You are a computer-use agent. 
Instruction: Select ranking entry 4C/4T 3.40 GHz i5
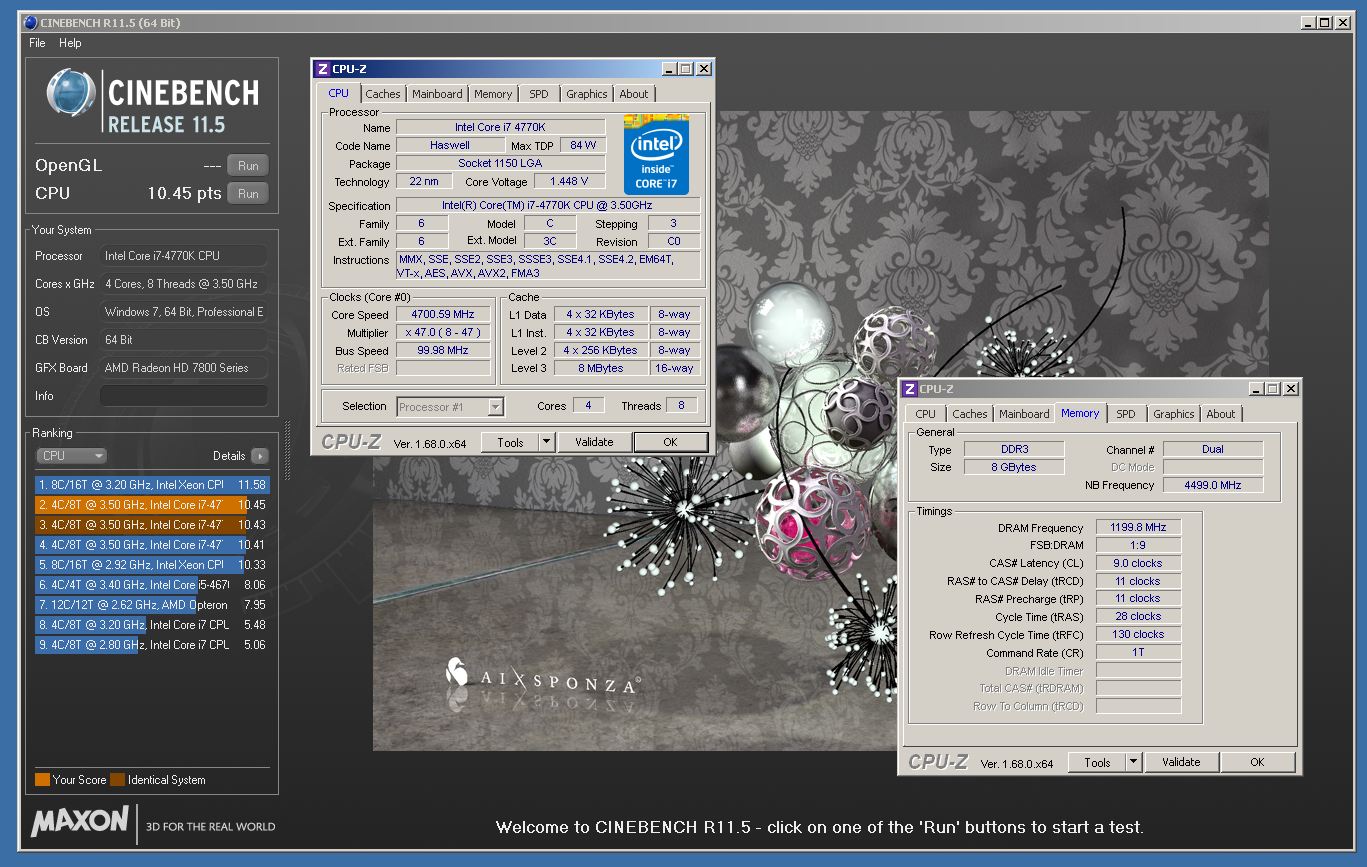tap(152, 585)
